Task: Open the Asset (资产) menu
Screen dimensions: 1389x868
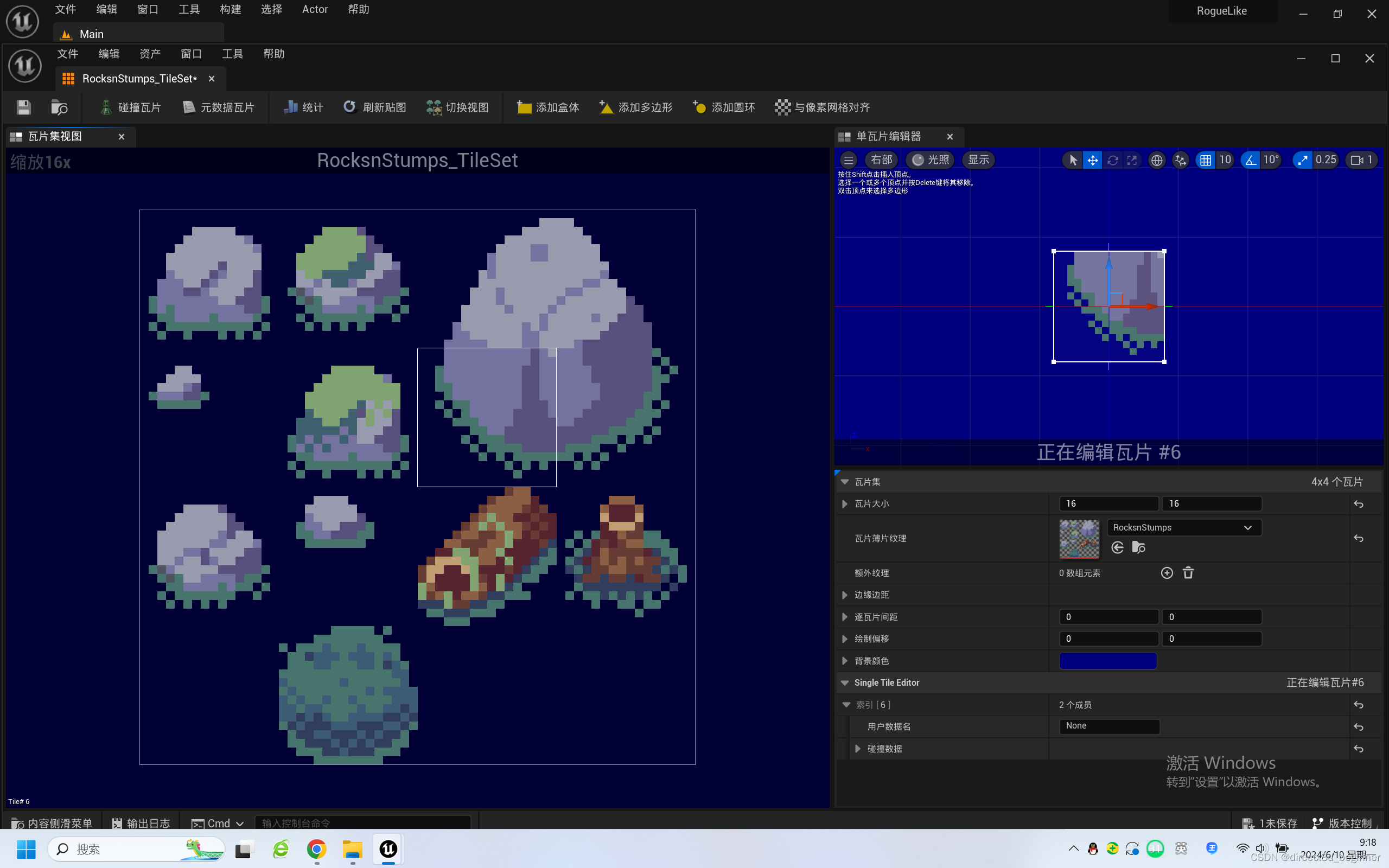Action: (x=150, y=54)
